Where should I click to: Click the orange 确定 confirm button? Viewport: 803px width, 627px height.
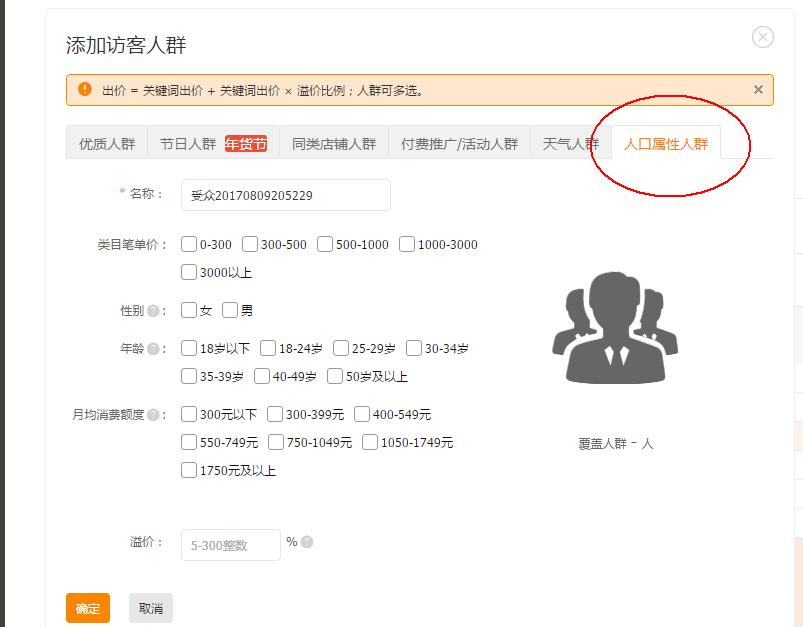coord(86,608)
